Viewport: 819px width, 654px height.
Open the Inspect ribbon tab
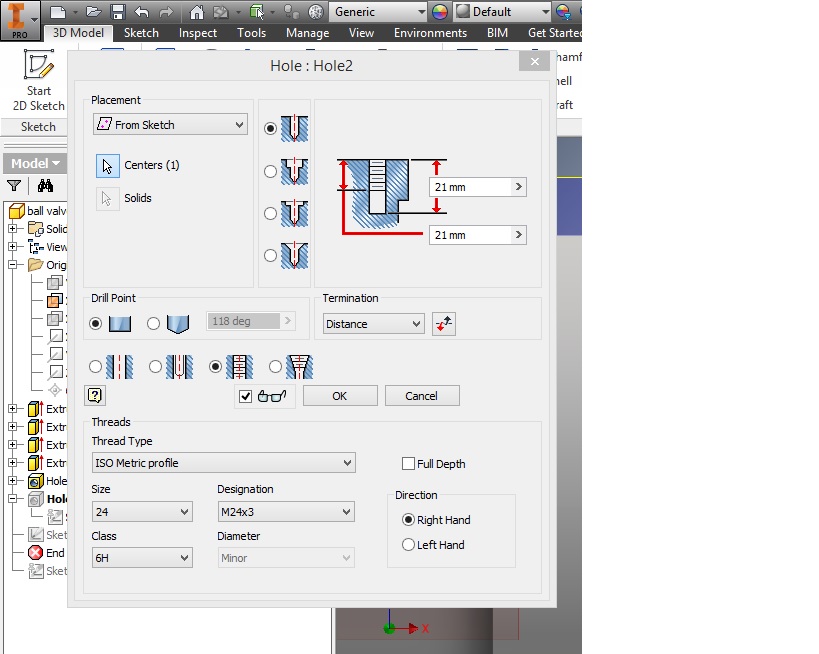tap(197, 33)
